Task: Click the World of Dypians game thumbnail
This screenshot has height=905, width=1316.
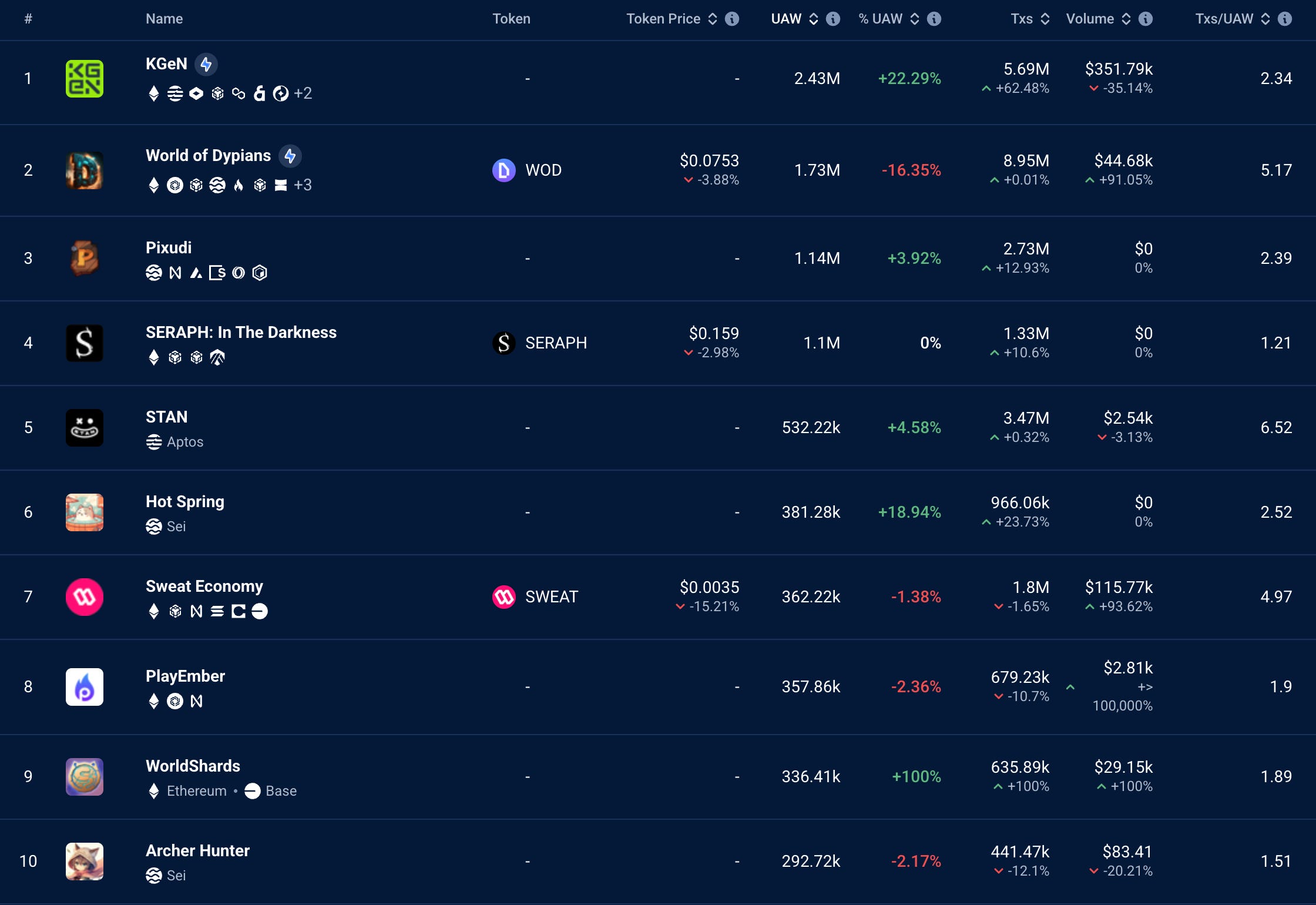Action: [x=84, y=170]
